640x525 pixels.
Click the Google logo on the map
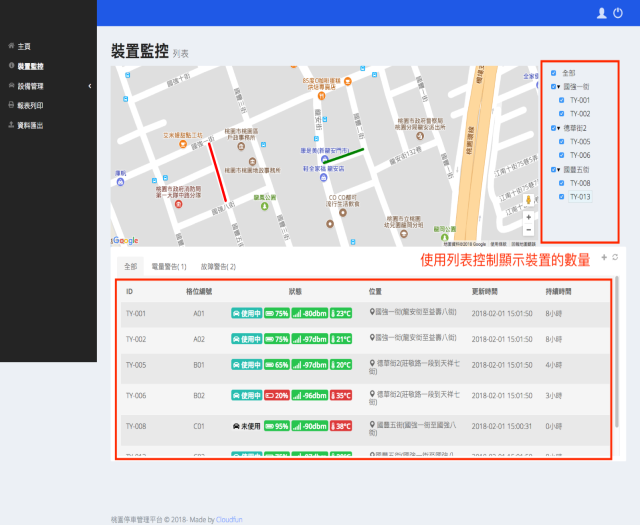point(125,241)
